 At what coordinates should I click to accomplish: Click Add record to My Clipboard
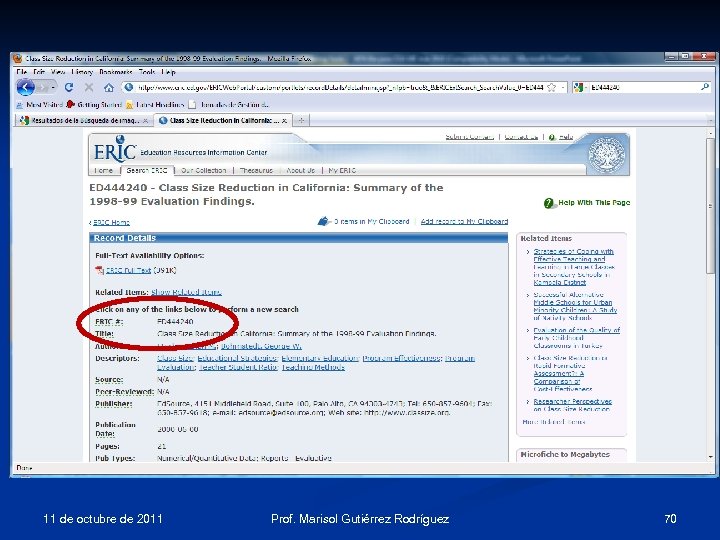point(464,221)
